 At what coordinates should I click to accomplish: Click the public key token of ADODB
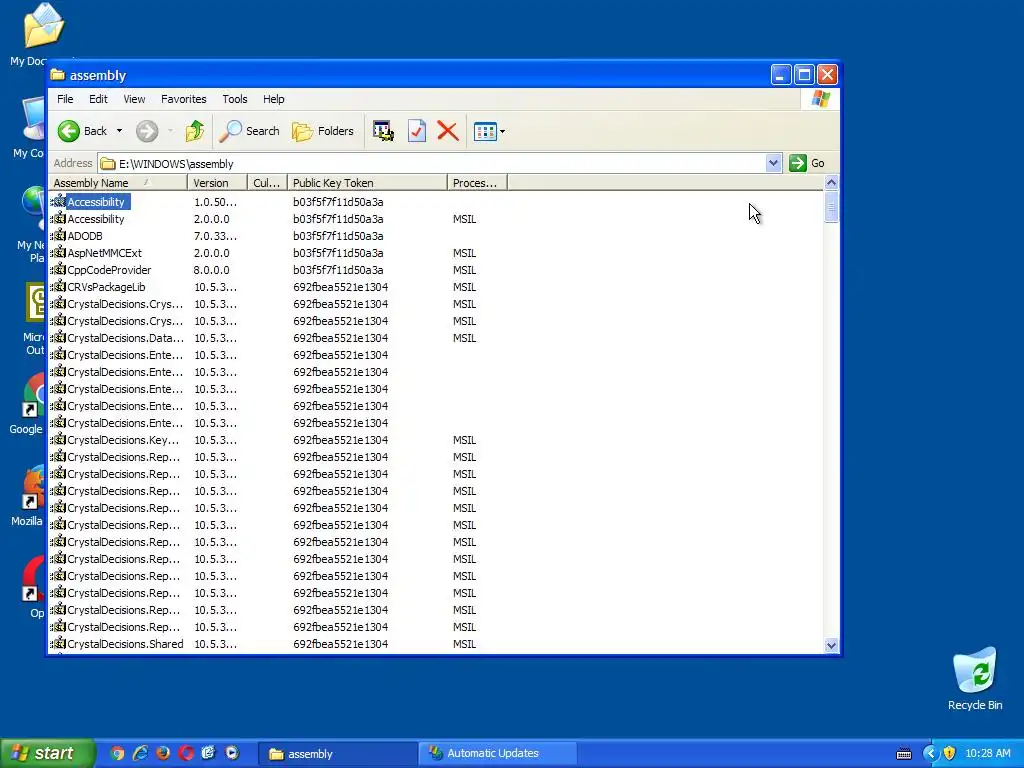tap(338, 236)
